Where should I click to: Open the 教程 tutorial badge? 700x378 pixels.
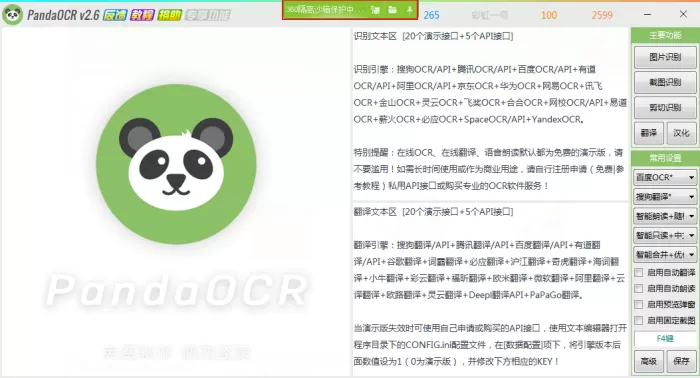click(142, 15)
